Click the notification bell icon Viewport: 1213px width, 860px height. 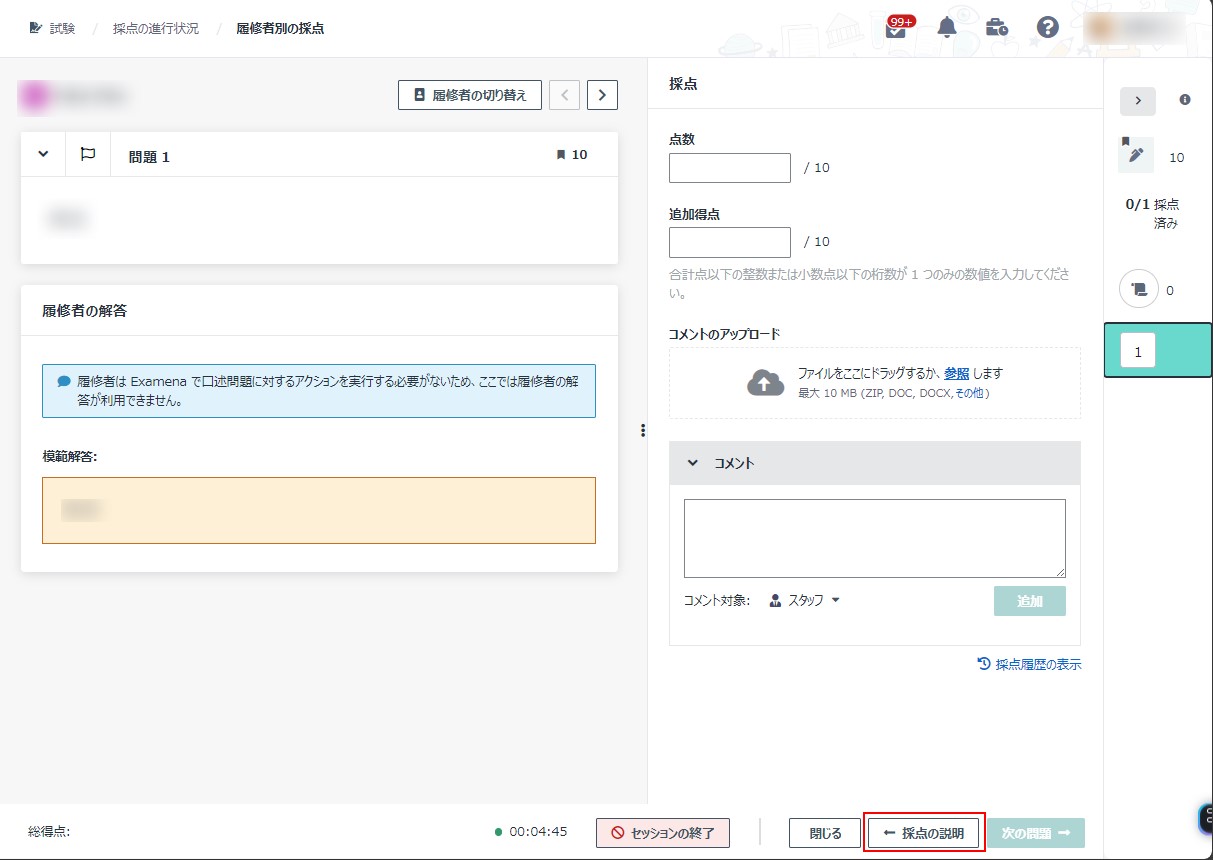coord(946,28)
